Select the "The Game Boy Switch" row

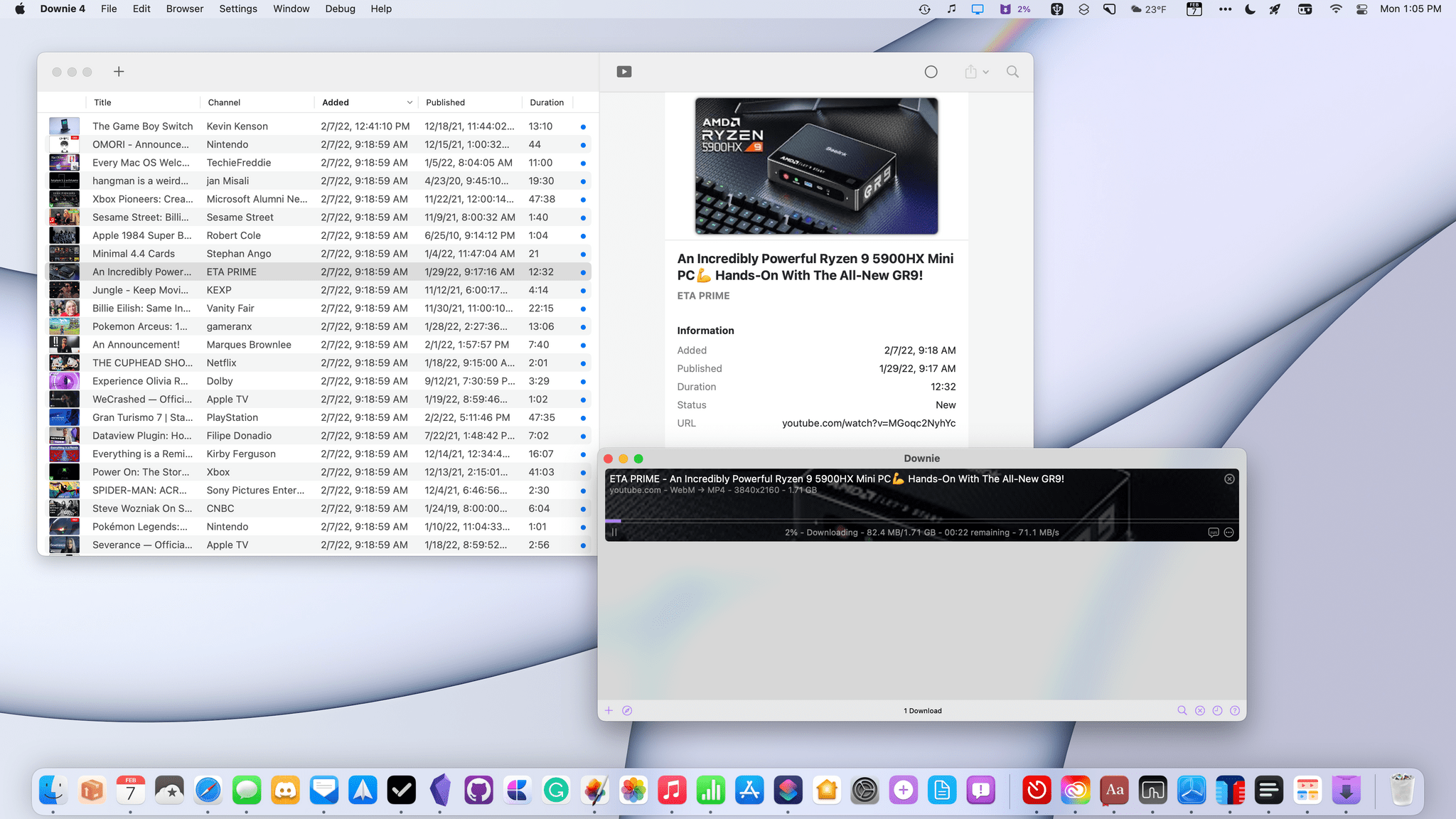point(318,126)
